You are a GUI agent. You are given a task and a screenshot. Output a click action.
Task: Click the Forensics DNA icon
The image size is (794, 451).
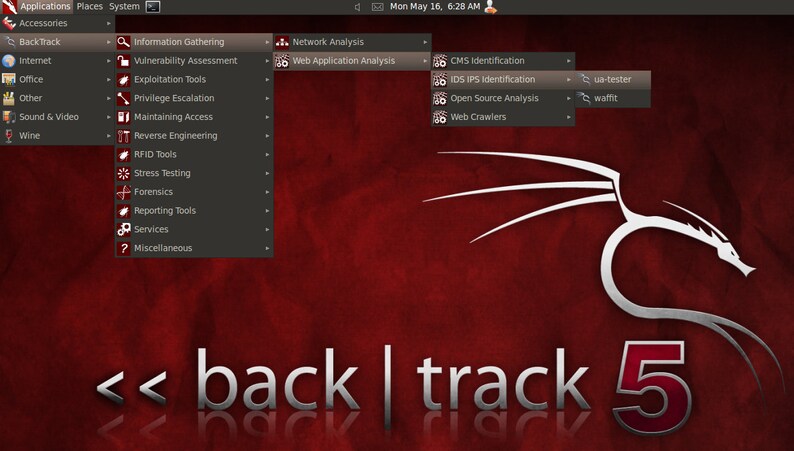124,192
